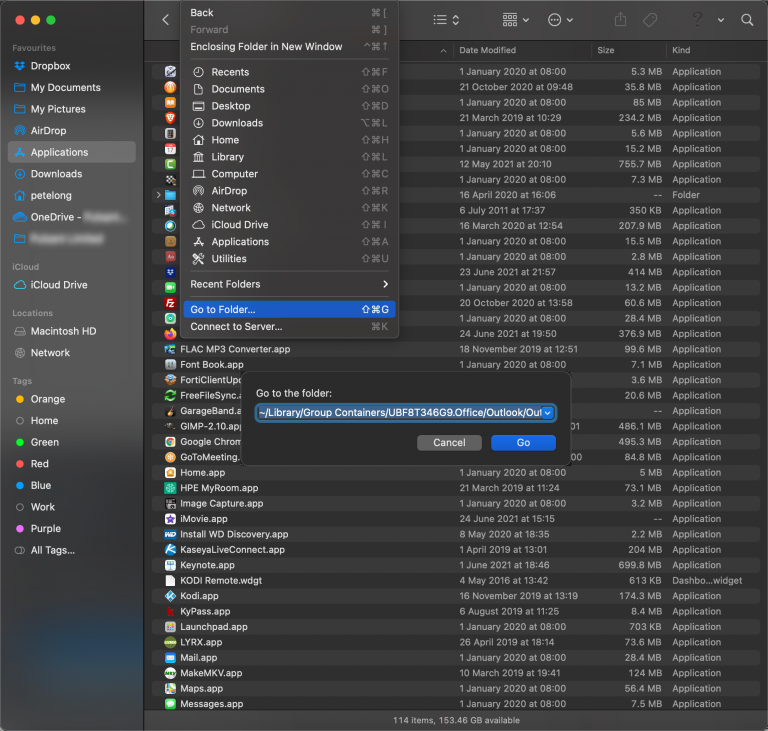Select KaseyaLiveConnect.app icon
The height and width of the screenshot is (731, 768).
(x=170, y=549)
